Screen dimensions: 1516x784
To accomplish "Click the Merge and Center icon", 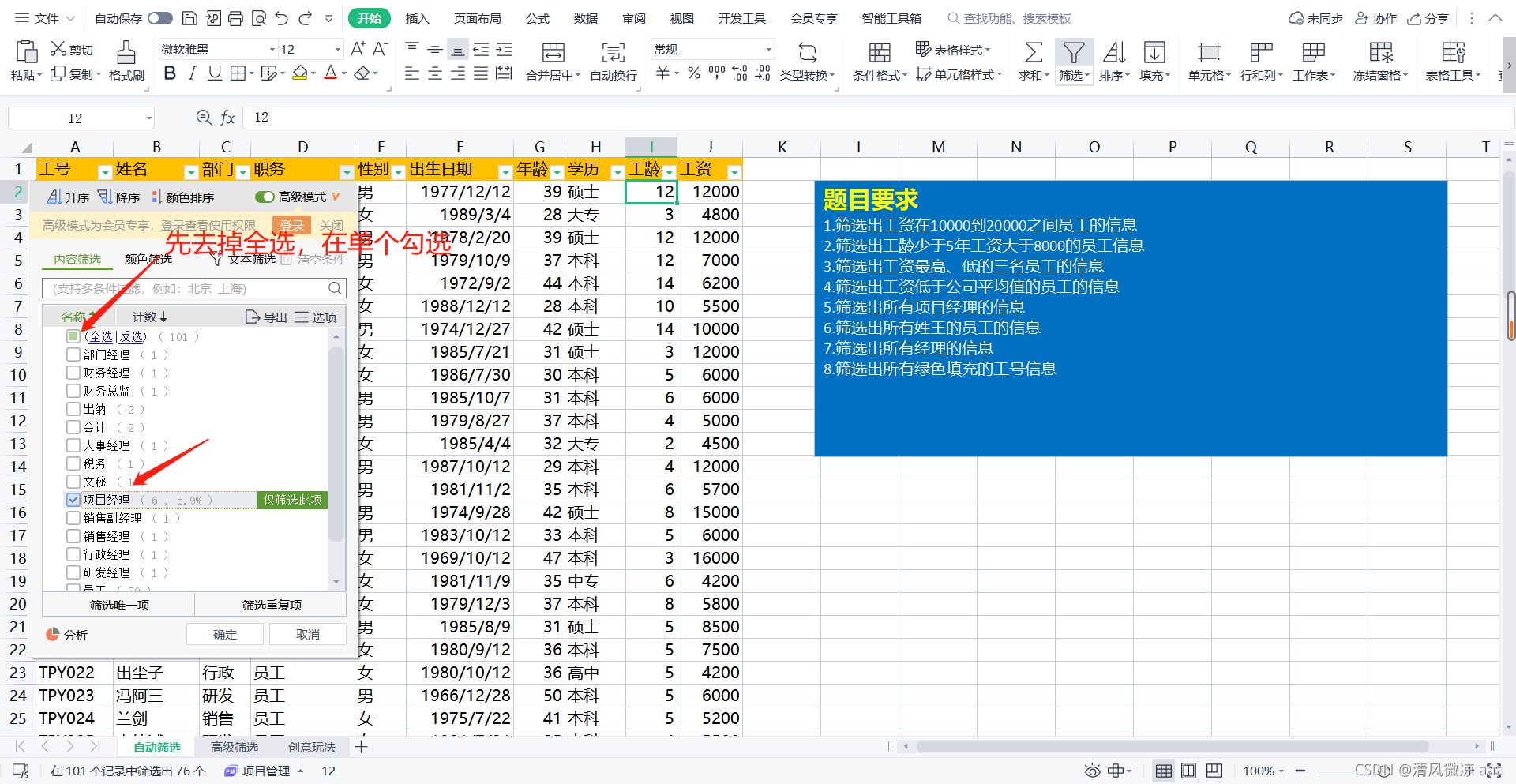I will [x=553, y=53].
